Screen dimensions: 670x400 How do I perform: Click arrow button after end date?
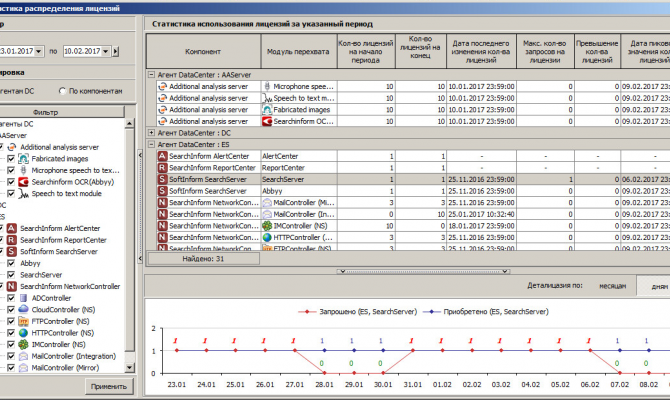(115, 51)
